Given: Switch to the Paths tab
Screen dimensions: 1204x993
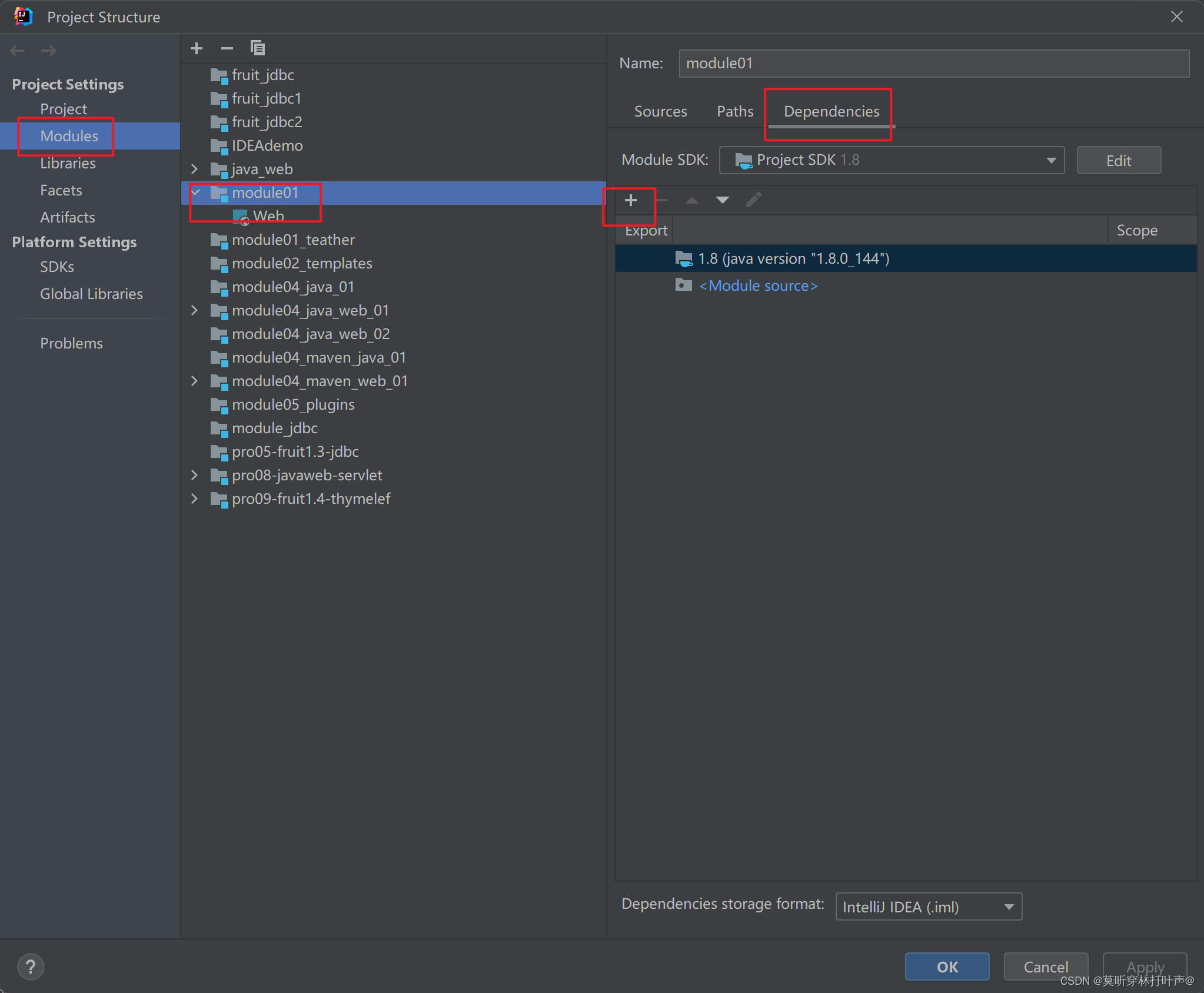Looking at the screenshot, I should pyautogui.click(x=735, y=111).
